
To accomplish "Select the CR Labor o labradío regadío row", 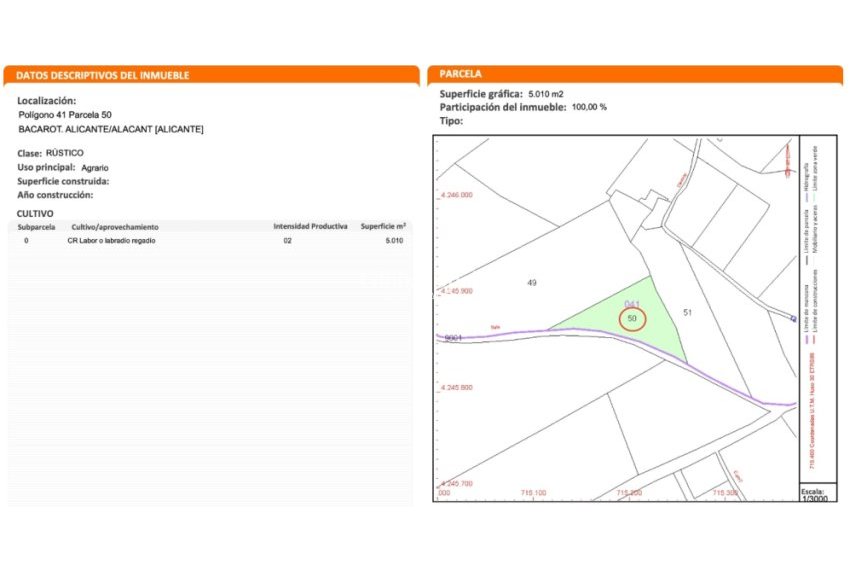I will coord(112,241).
